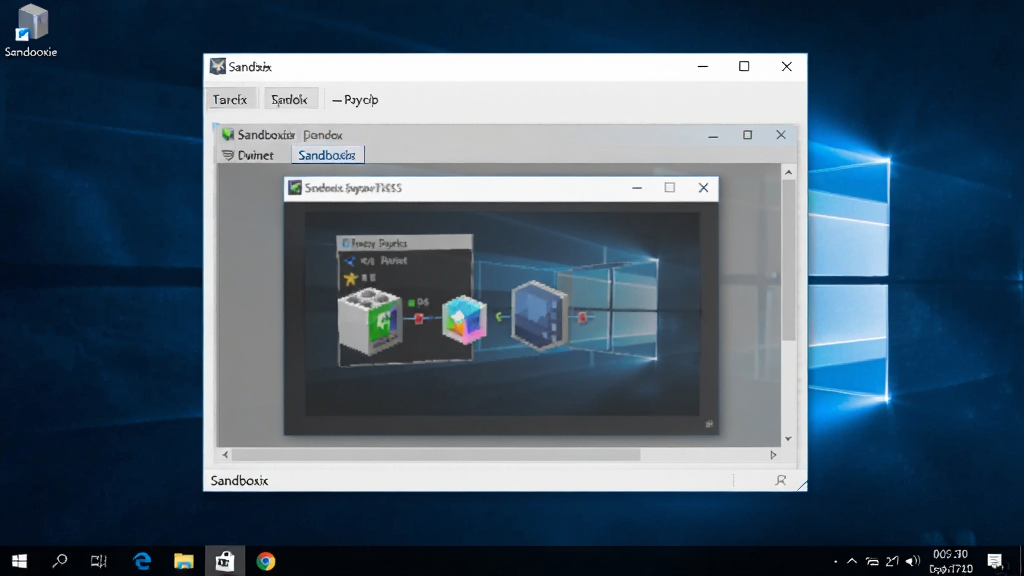Click the innermost window title bar icon

tap(295, 188)
